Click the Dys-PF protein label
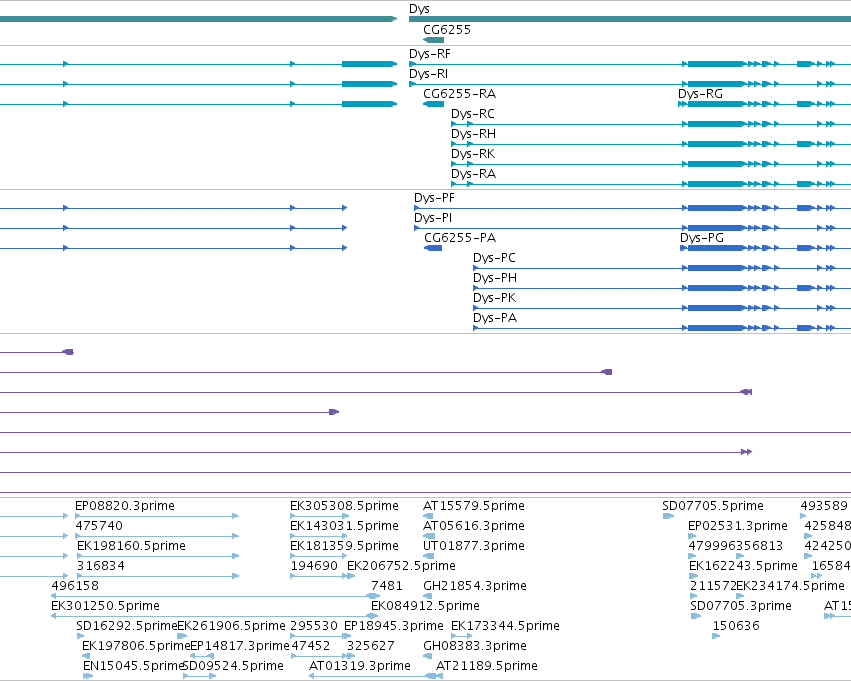 [x=434, y=198]
